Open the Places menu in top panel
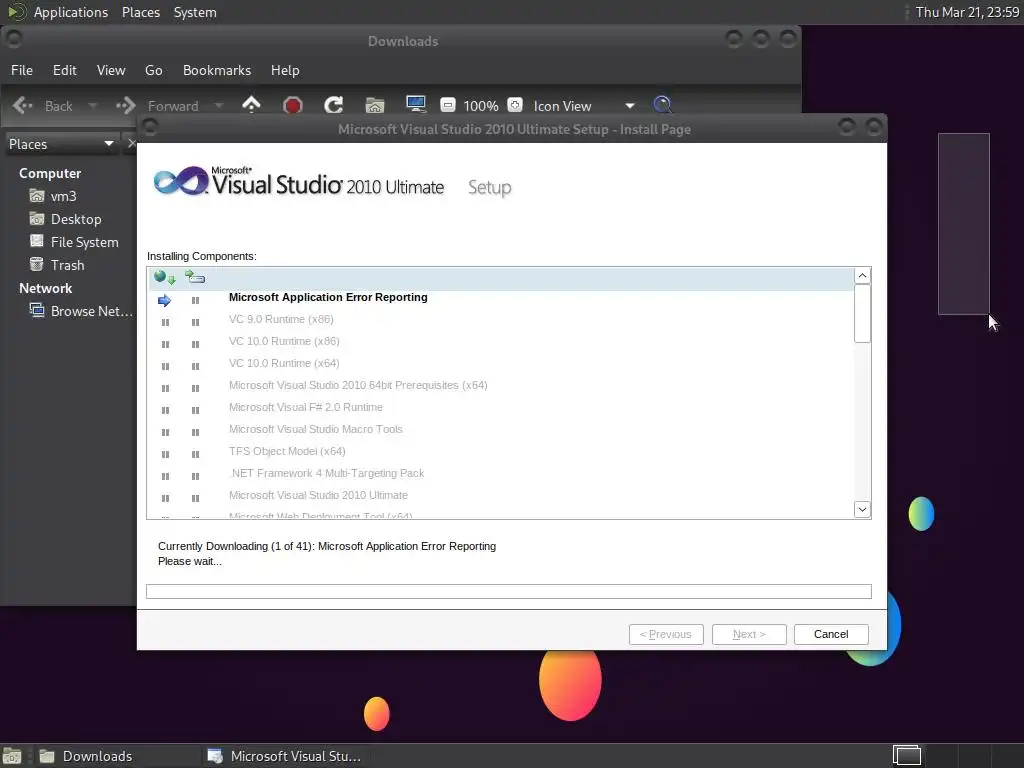Screen dimensions: 1024x768 click(x=141, y=12)
